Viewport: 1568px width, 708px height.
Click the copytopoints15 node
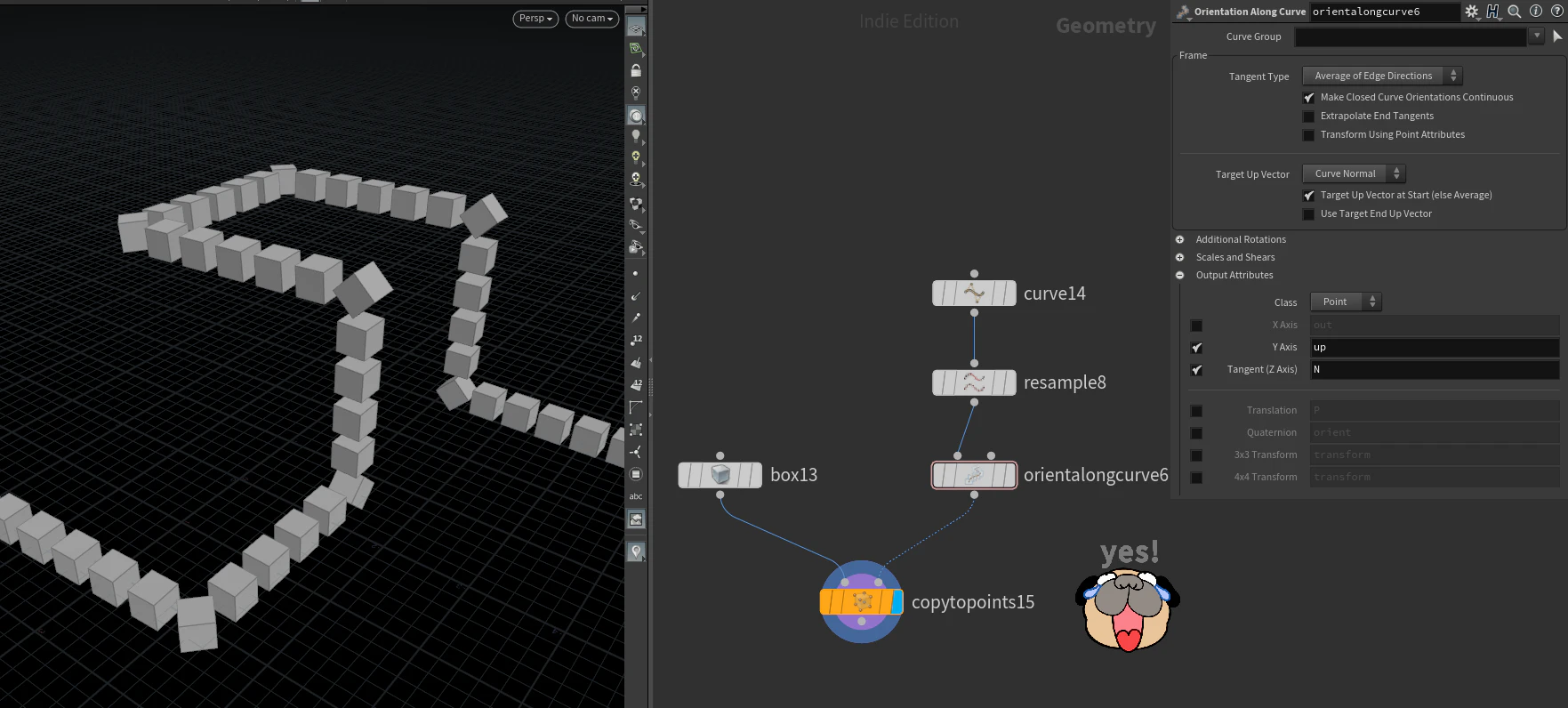861,602
